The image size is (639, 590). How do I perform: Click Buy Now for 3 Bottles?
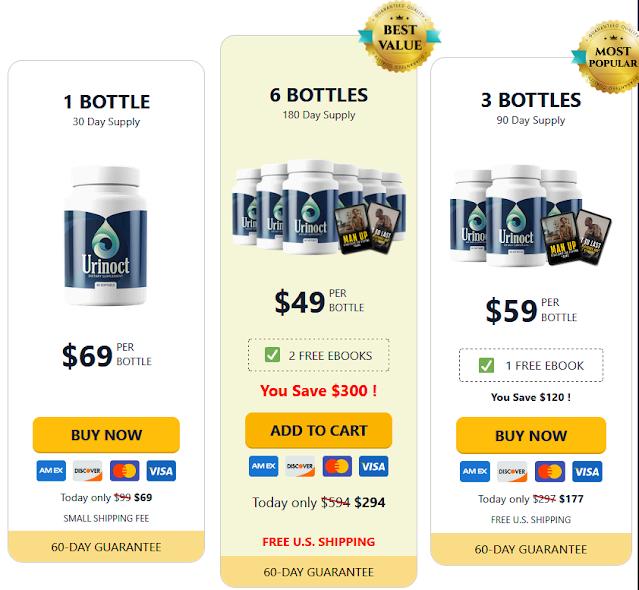click(x=531, y=435)
